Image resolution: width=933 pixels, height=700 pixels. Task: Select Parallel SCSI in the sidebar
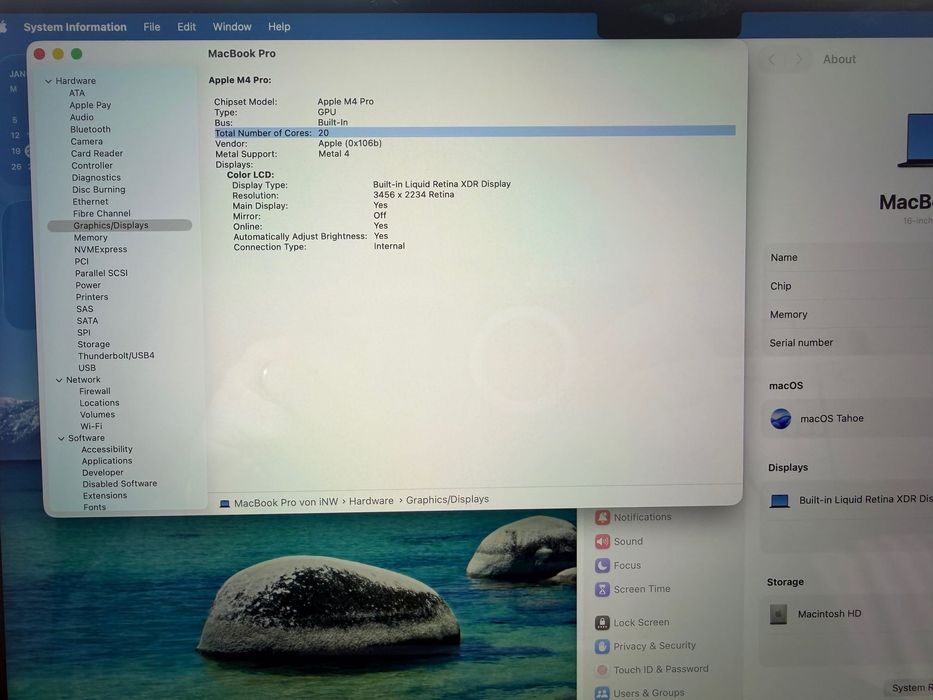101,273
